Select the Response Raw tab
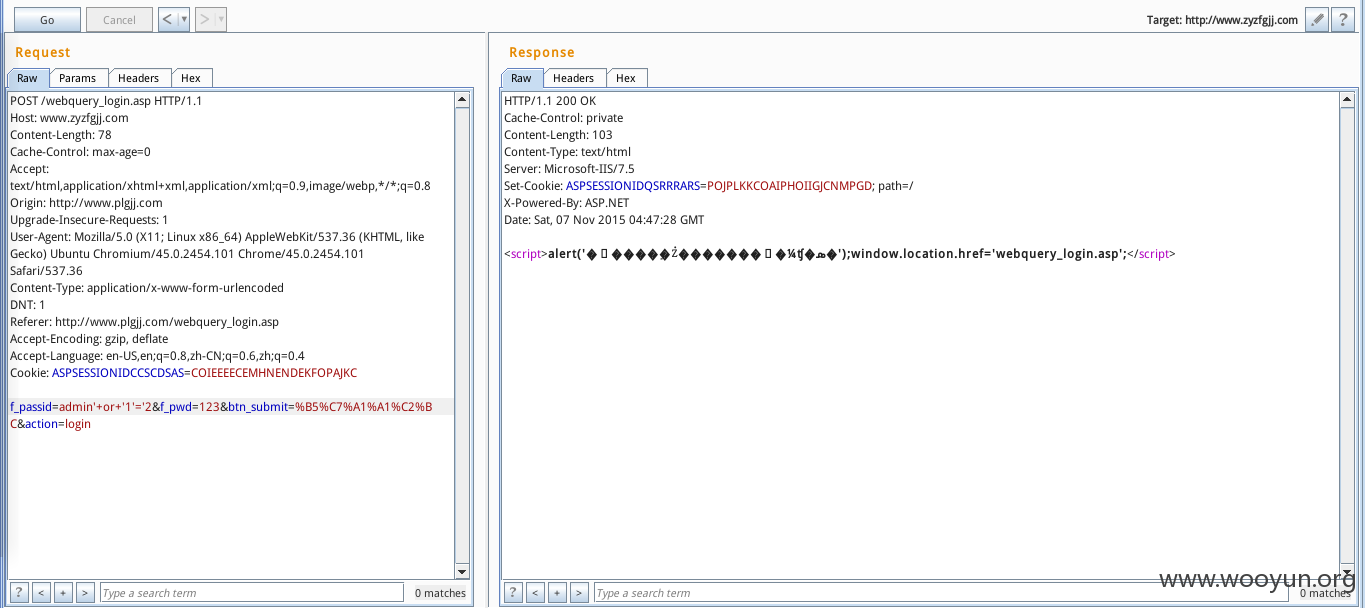This screenshot has width=1365, height=608. (521, 78)
